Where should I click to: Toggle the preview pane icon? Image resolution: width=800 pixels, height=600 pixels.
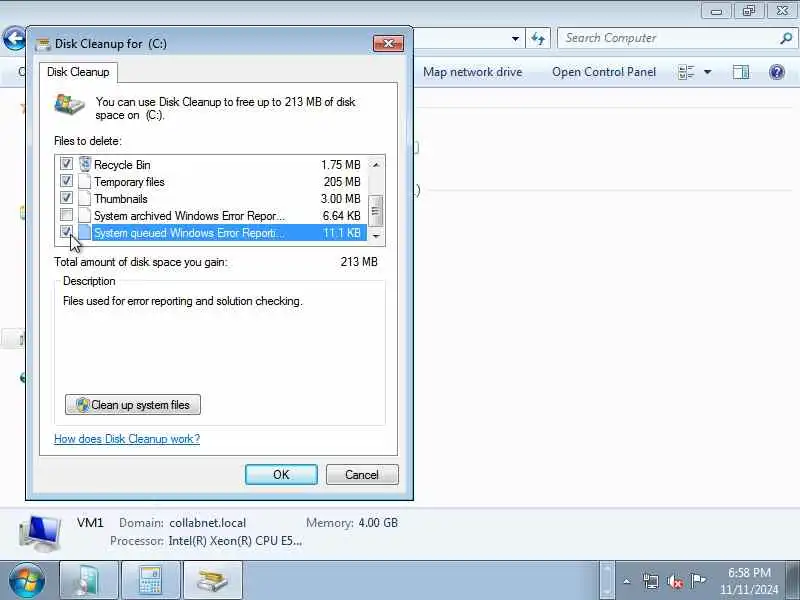pos(741,72)
